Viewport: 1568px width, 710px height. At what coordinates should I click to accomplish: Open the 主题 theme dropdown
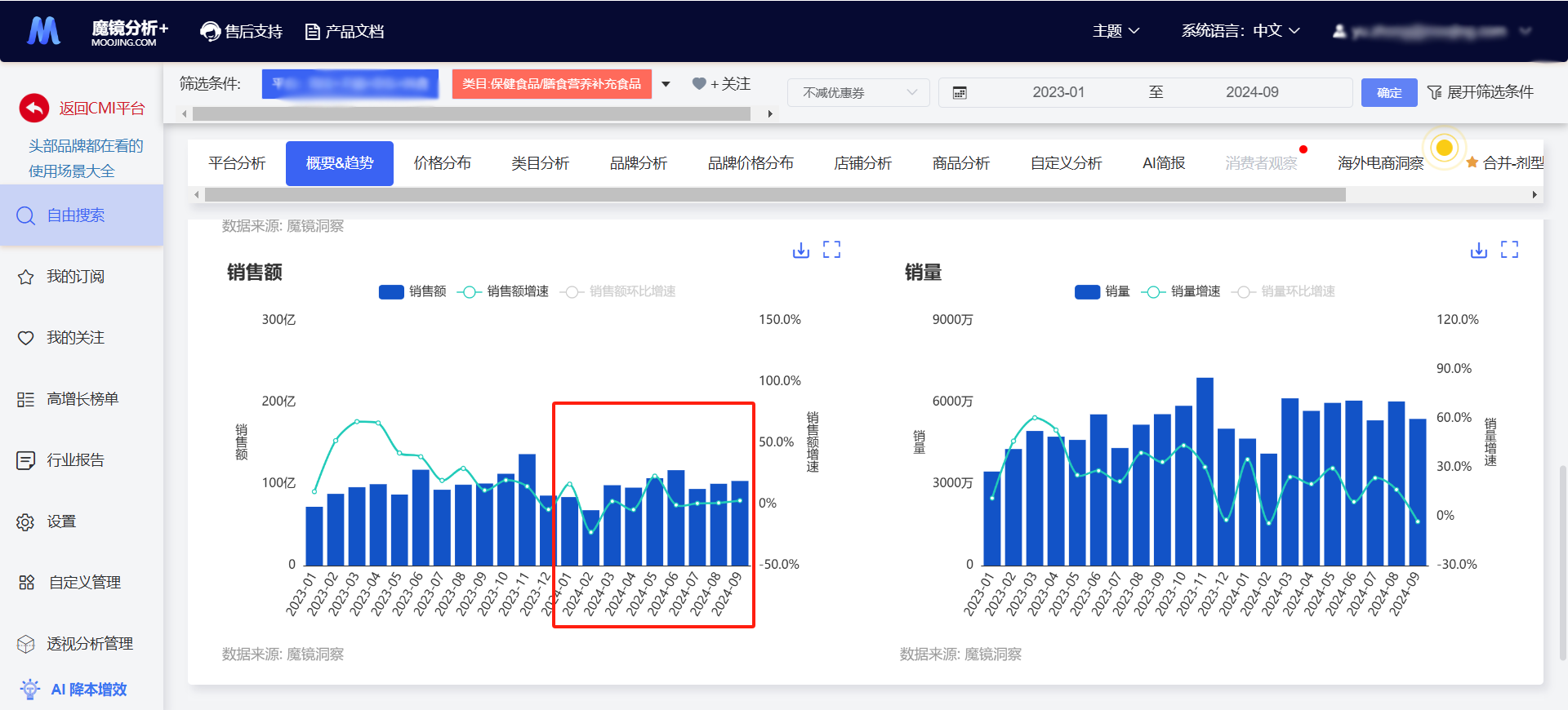coord(1116,31)
